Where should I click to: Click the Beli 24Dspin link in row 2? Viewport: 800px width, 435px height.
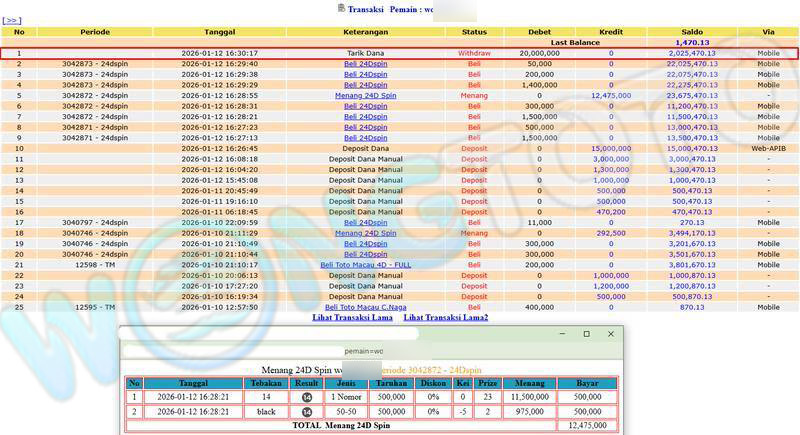(x=364, y=64)
